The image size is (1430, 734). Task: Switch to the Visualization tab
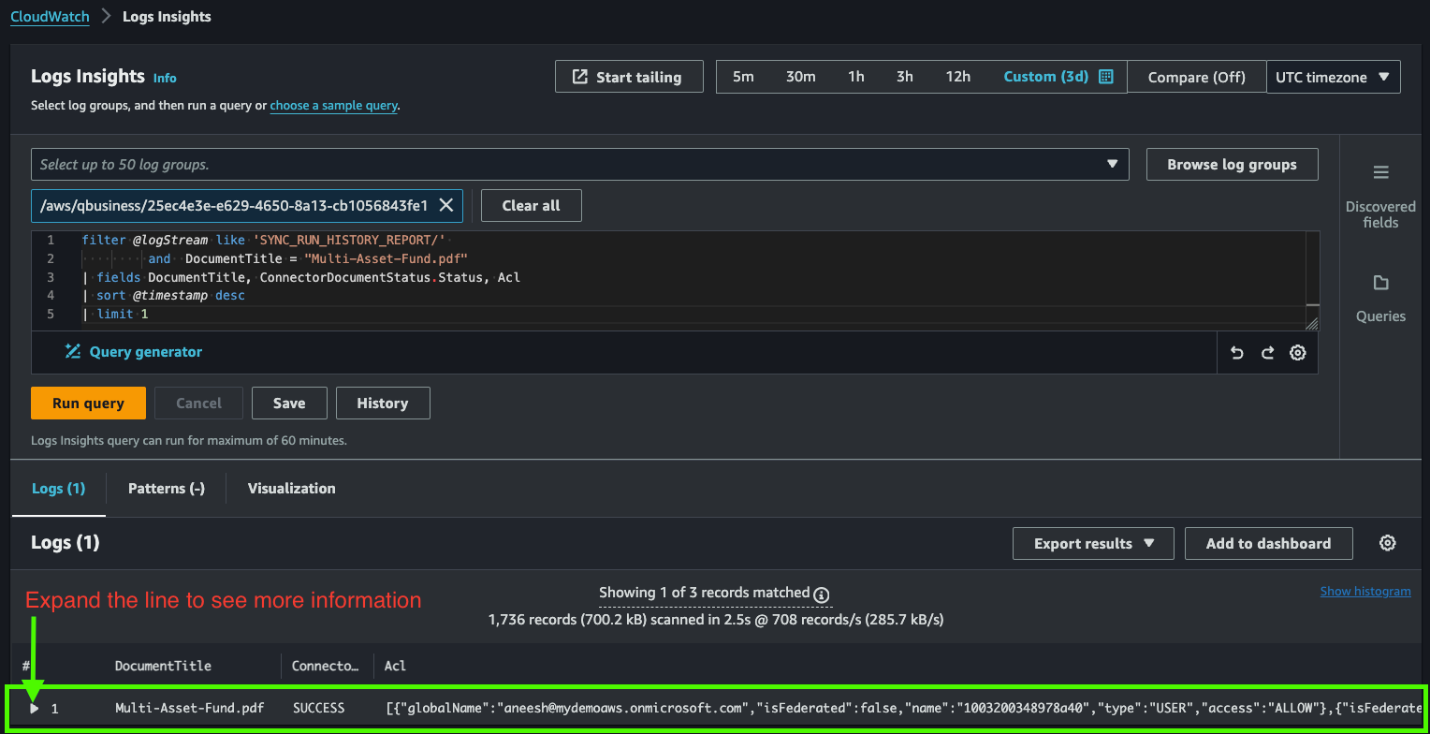pyautogui.click(x=291, y=488)
